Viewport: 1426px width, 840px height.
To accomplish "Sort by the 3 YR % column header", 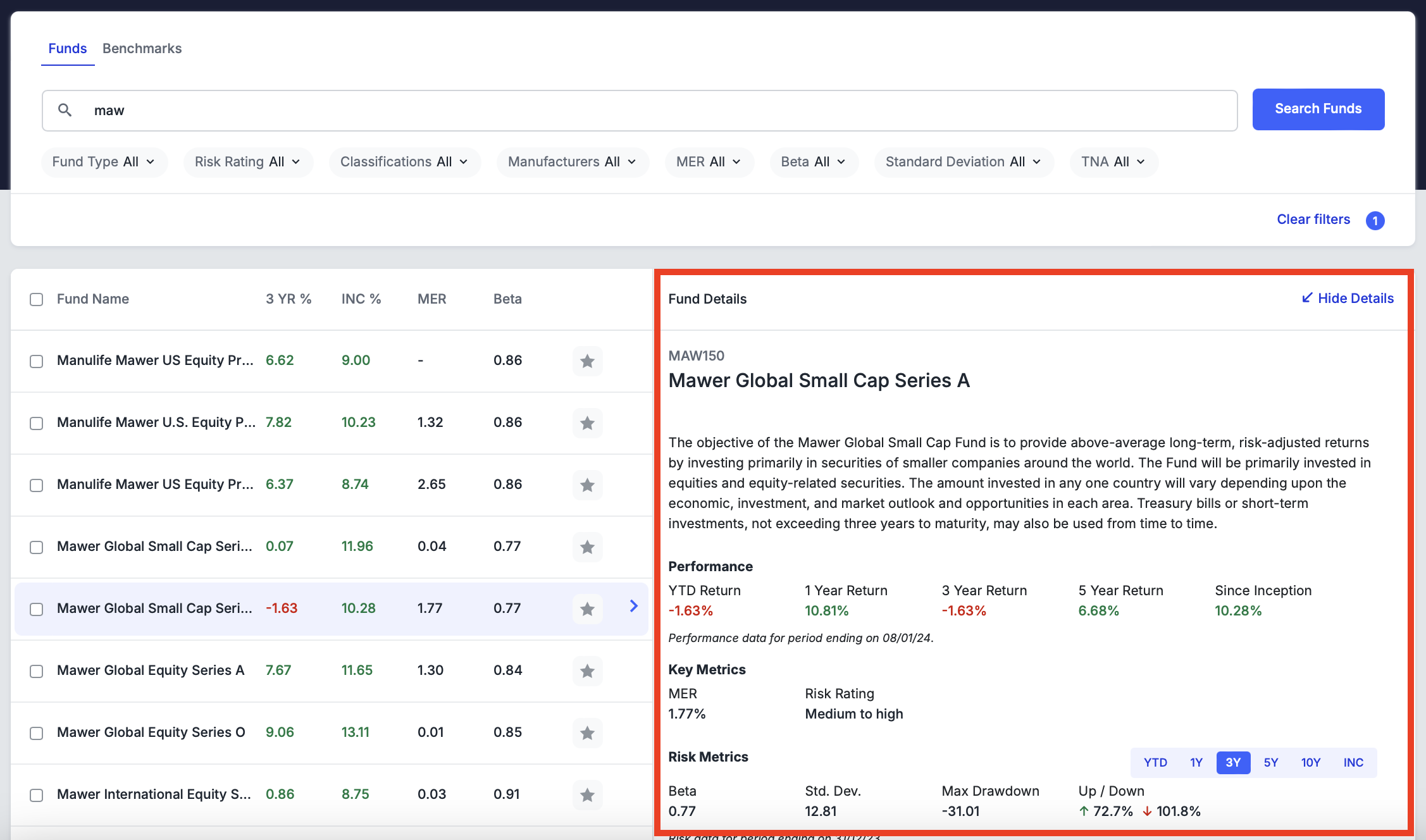I will pos(288,299).
